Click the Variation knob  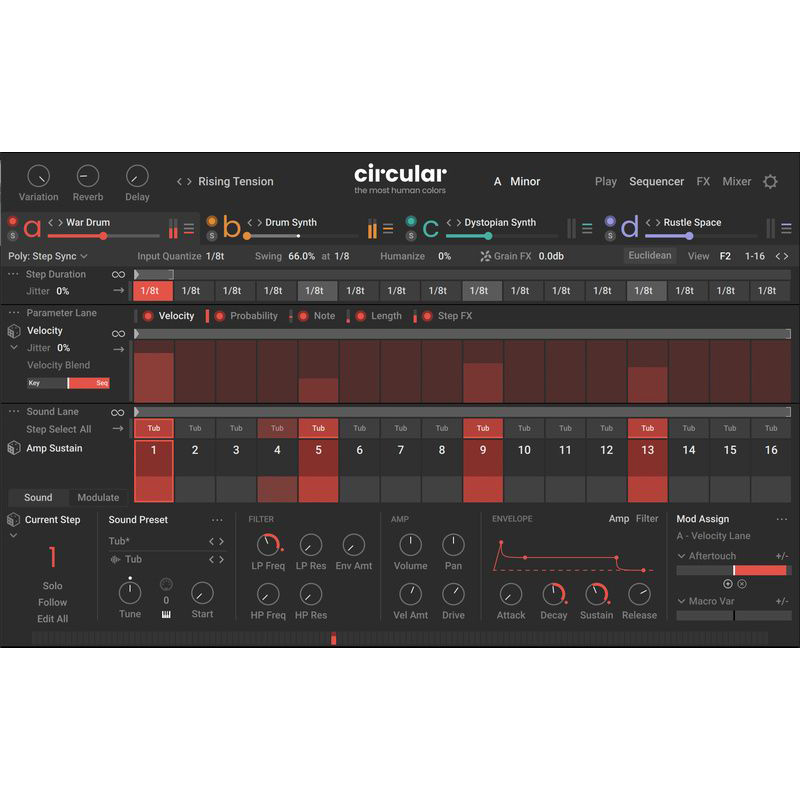[39, 177]
